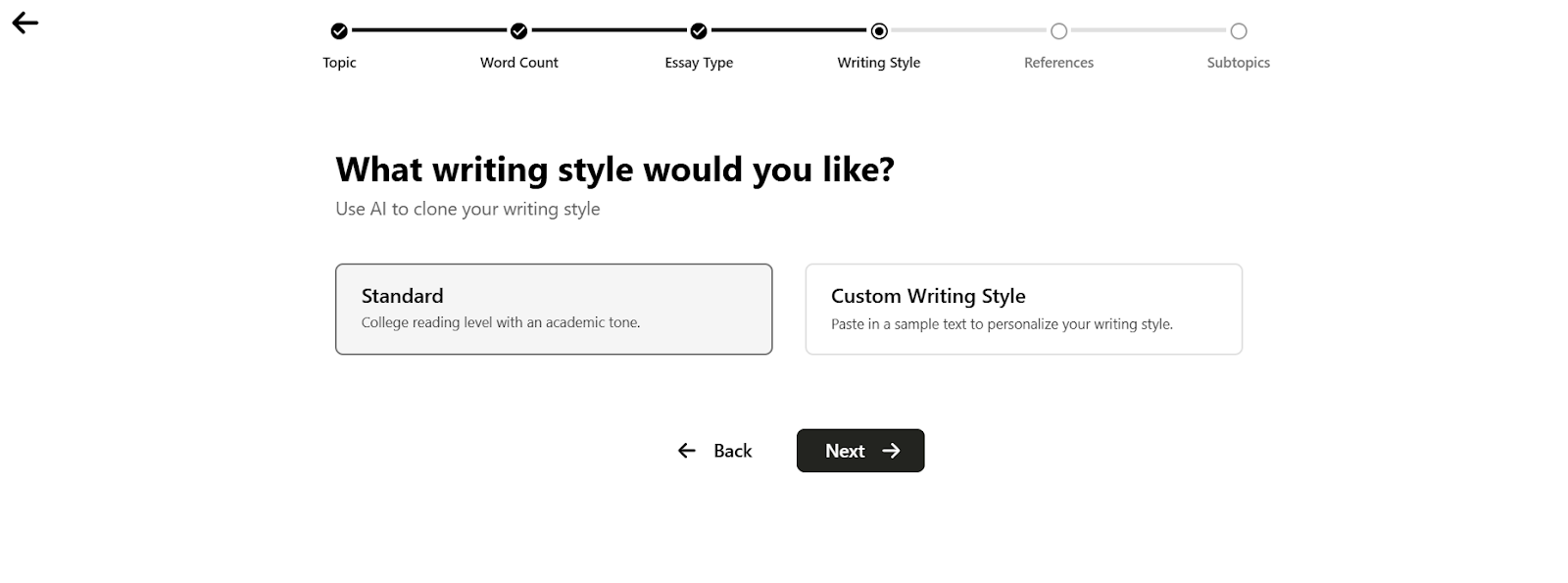1568x583 pixels.
Task: Click the References step empty circle
Action: (1058, 31)
